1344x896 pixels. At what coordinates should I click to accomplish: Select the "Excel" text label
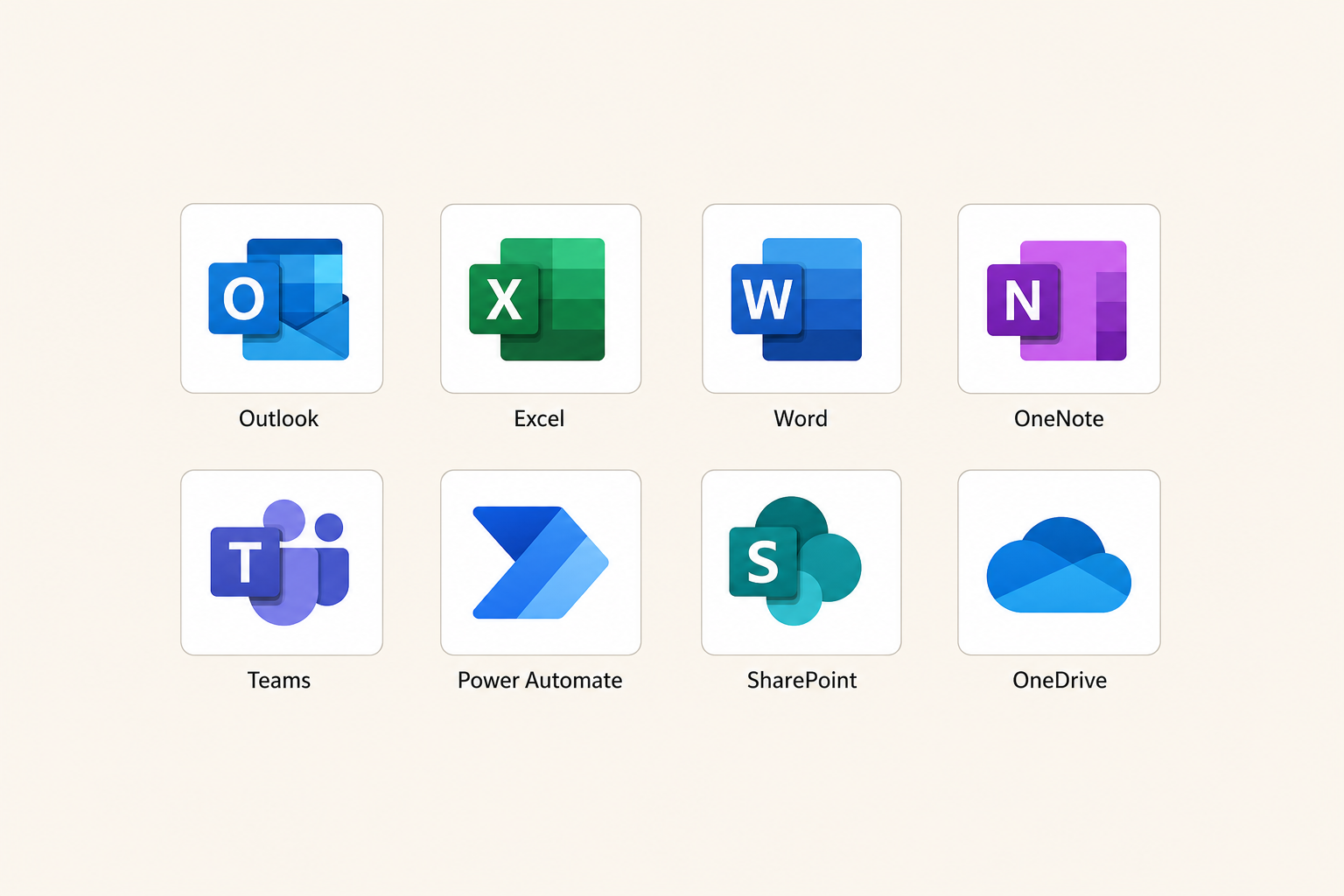[539, 418]
